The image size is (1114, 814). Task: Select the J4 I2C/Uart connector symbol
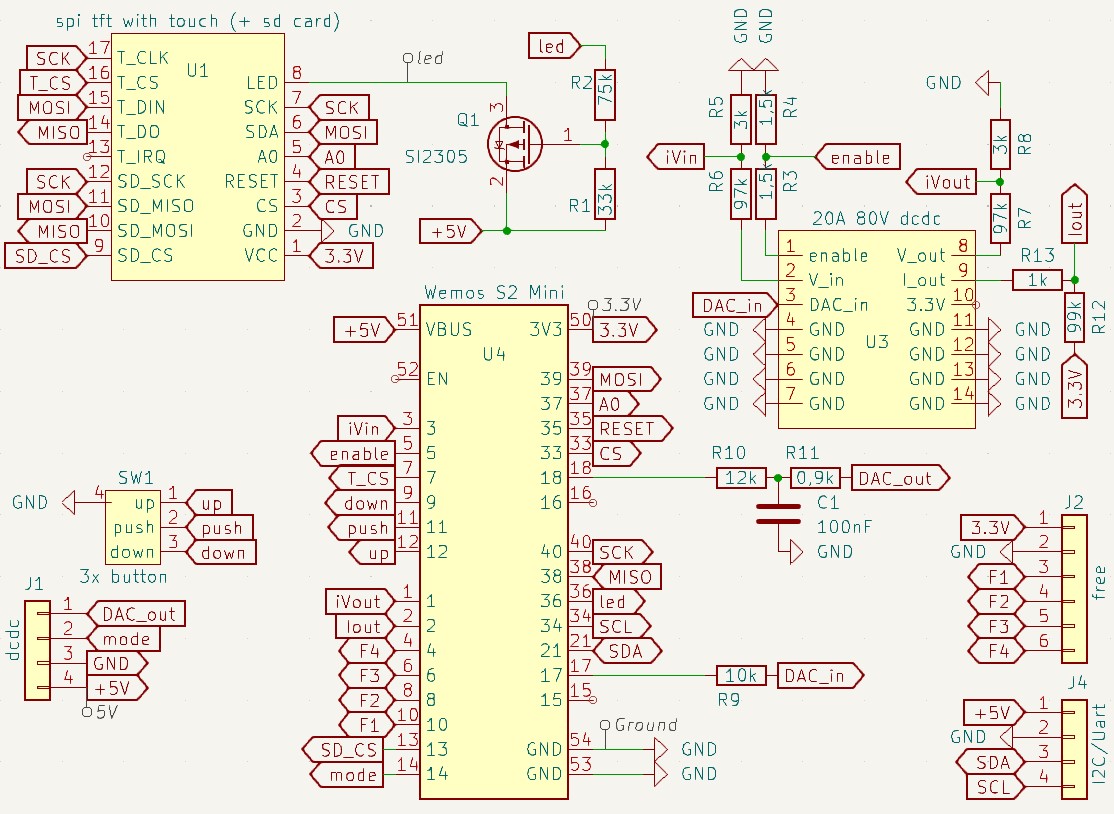[x=1074, y=749]
